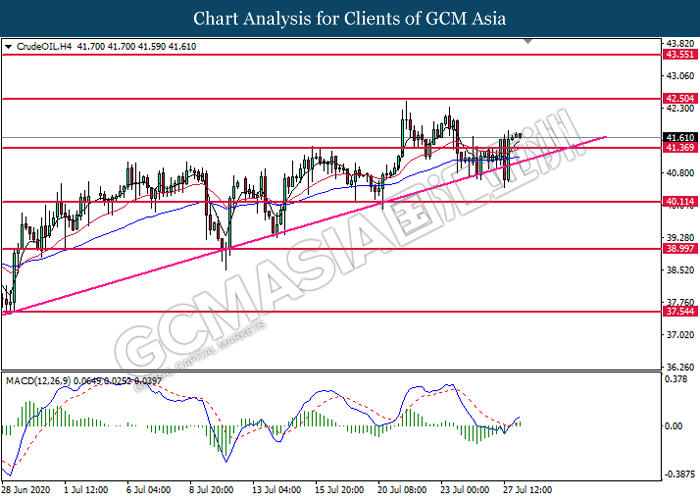Click the 27 Jul 12:00 time label

527,490
